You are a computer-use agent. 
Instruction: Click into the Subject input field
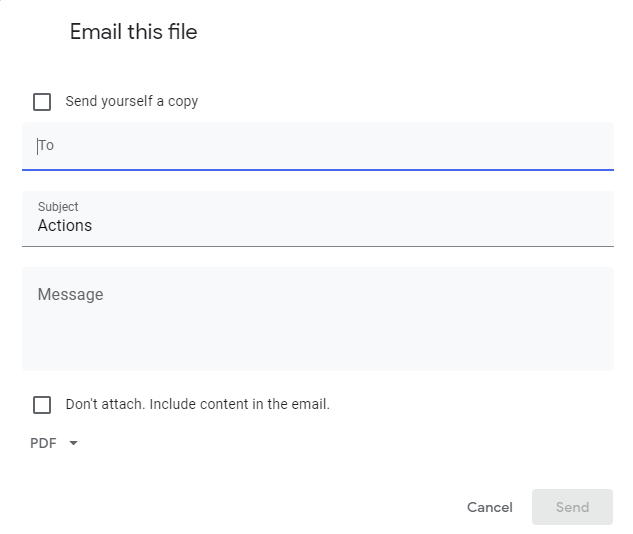pyautogui.click(x=317, y=226)
